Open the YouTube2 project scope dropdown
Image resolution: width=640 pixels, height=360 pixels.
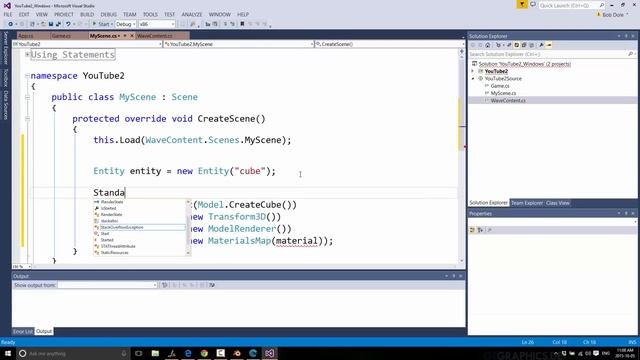[87, 44]
